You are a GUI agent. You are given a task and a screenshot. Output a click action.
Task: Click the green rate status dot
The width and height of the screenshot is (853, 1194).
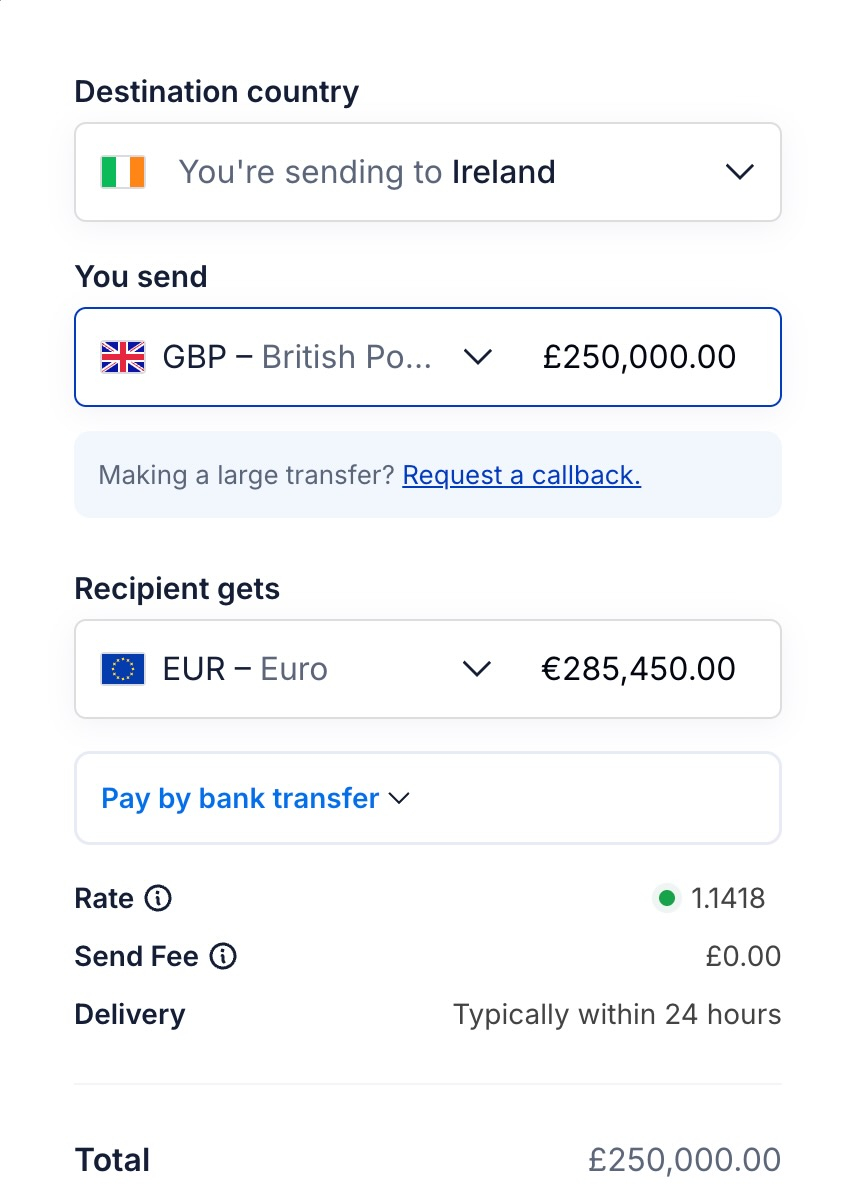click(x=666, y=899)
